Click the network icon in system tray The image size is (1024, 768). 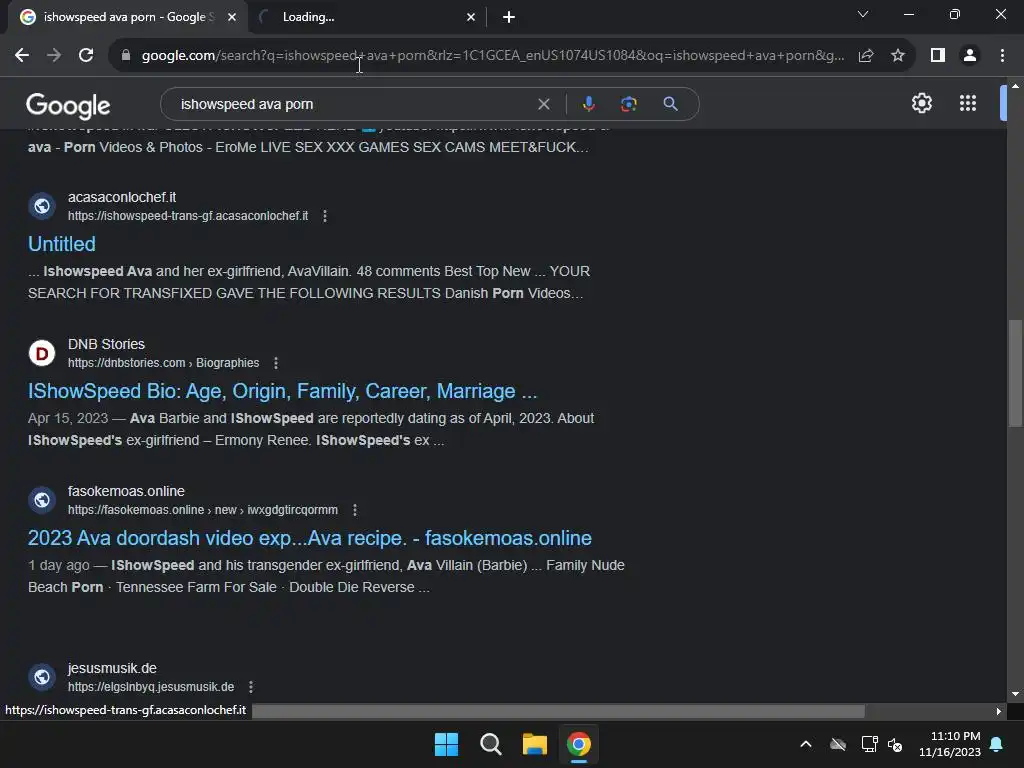(x=869, y=744)
